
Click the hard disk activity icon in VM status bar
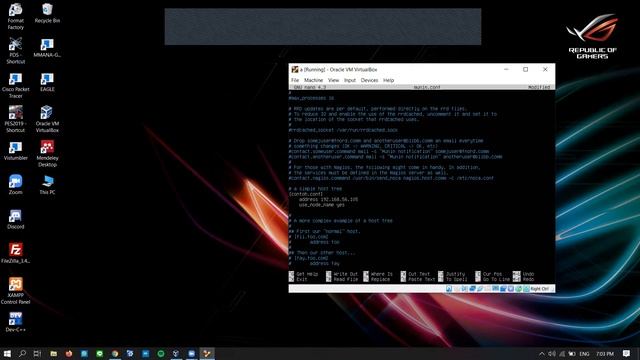(449, 289)
